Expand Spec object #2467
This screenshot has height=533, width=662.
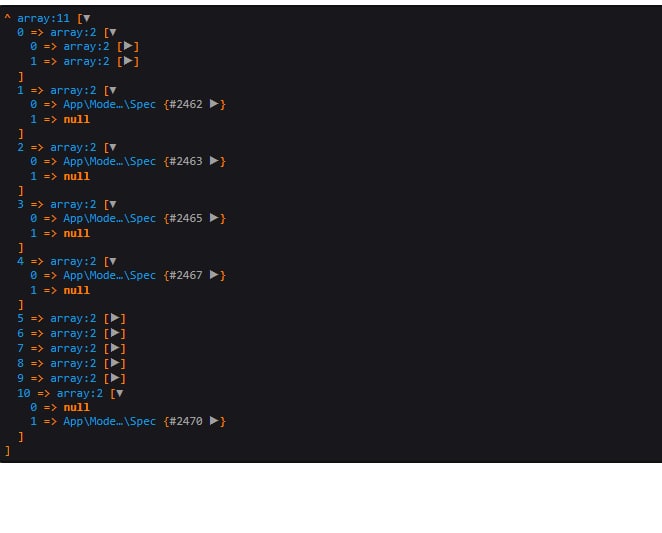pos(214,275)
